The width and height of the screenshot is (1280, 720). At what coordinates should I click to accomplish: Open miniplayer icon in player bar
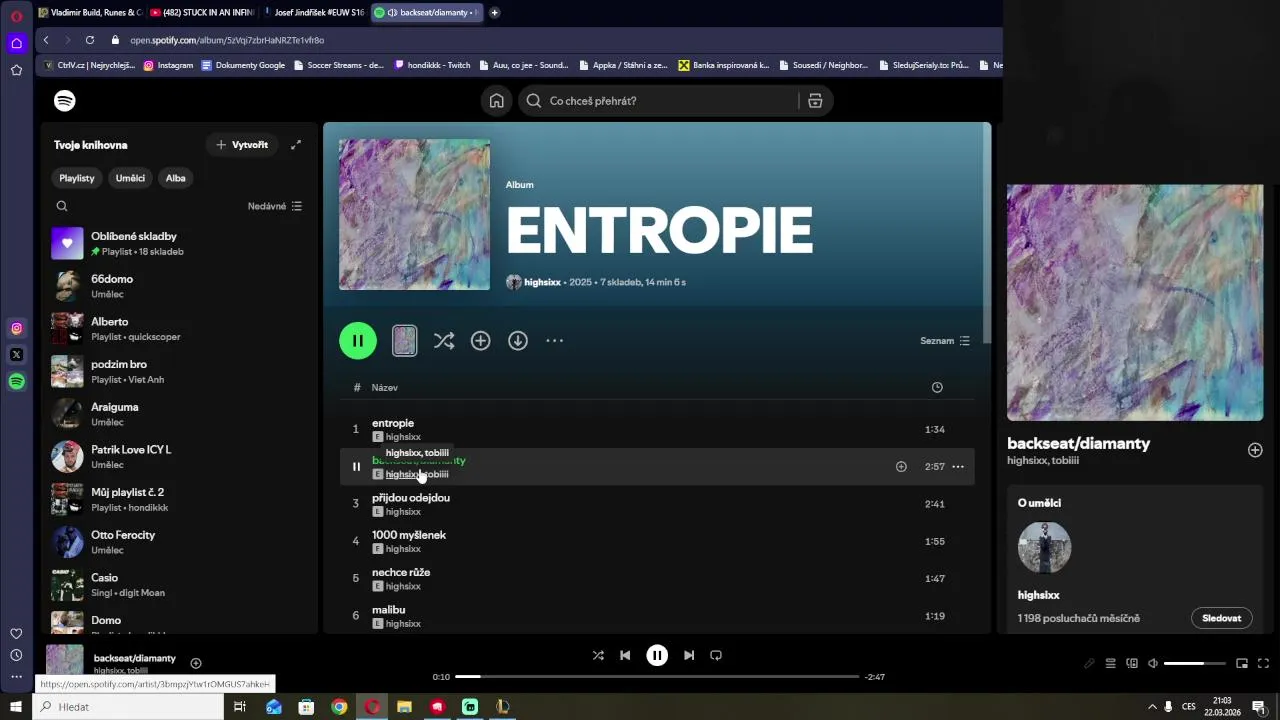1242,663
